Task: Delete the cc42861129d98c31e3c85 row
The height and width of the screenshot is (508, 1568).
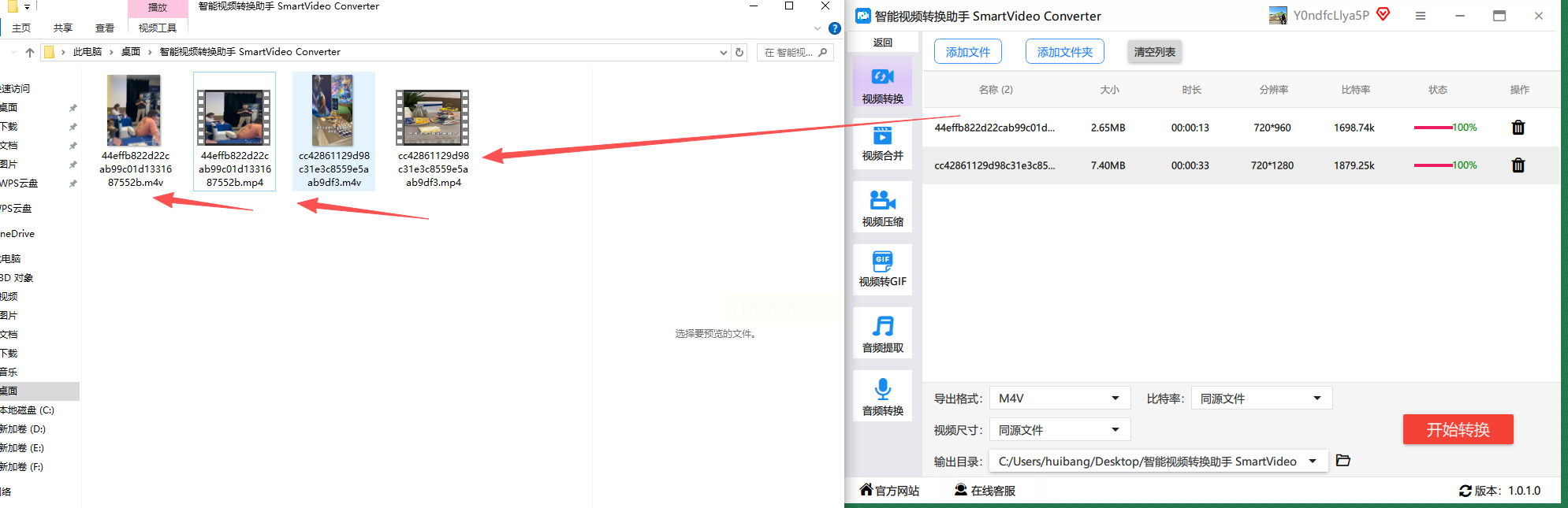Action: [1518, 165]
